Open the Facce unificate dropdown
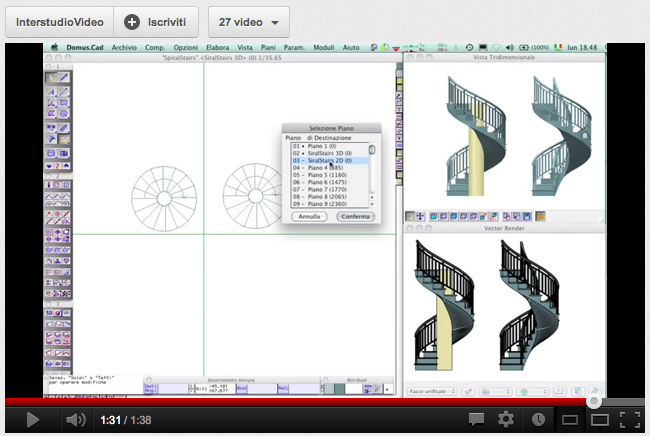 pyautogui.click(x=432, y=389)
